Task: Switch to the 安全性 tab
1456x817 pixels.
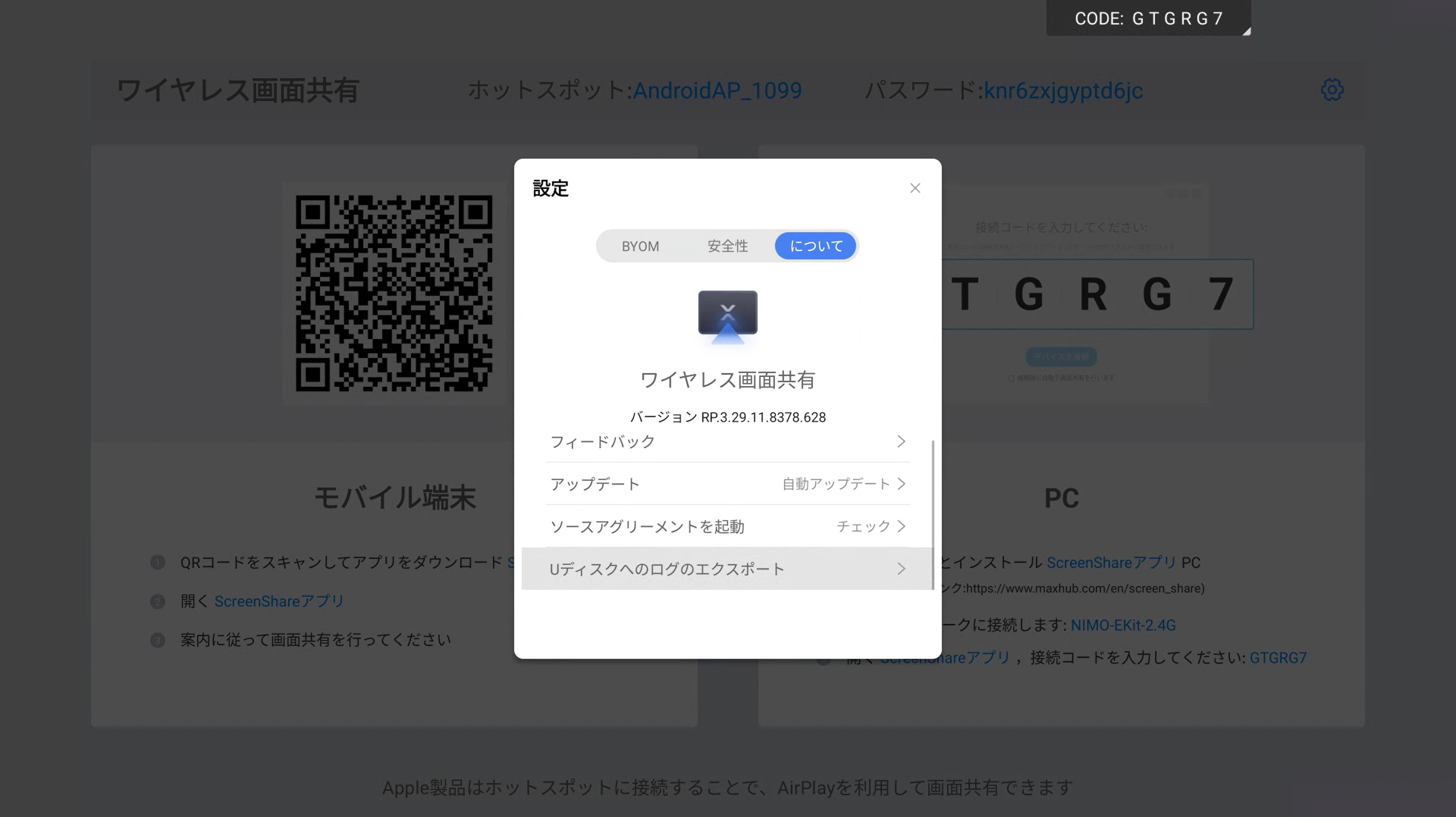Action: [x=727, y=247]
